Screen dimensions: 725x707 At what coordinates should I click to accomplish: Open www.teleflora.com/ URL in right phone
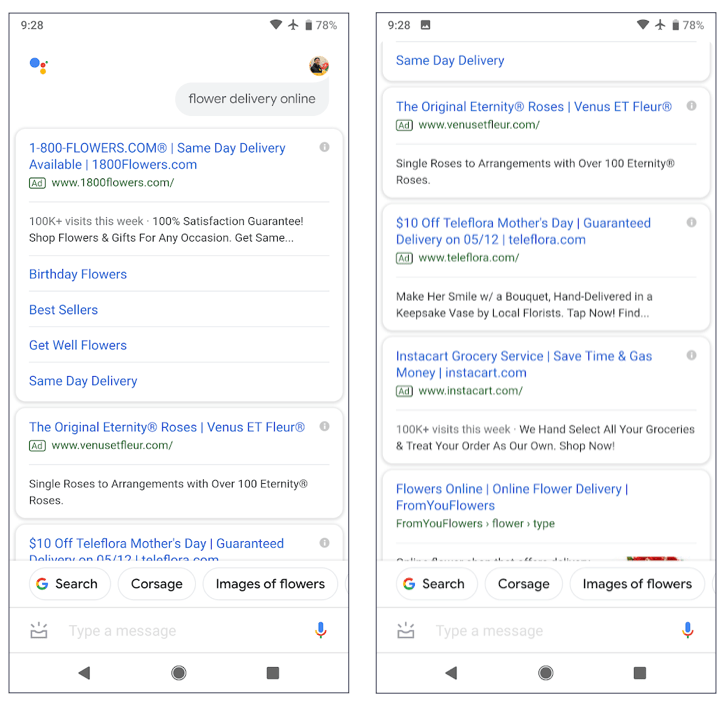click(x=469, y=258)
